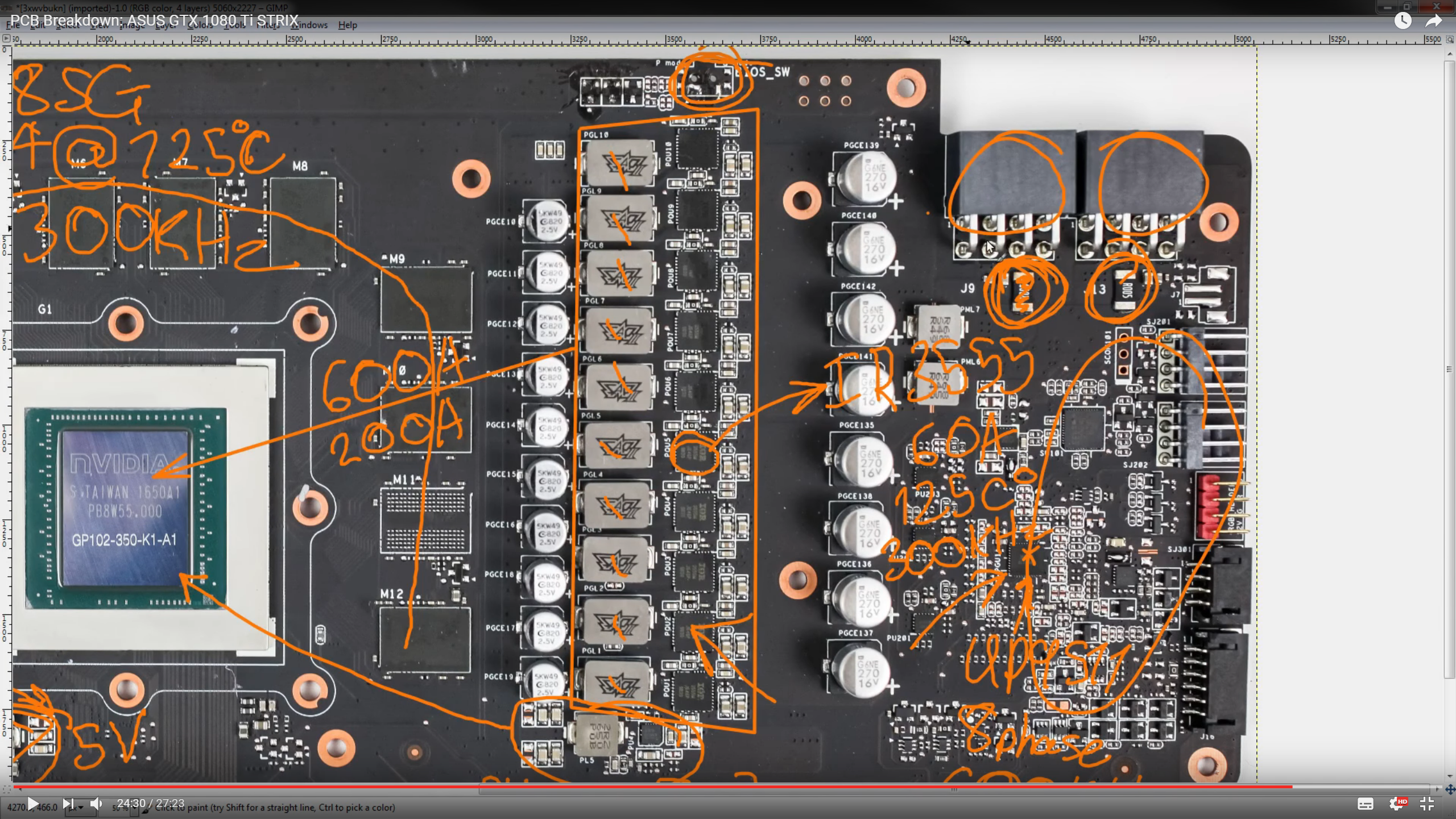Click the GIMP image menu arrow button

coord(6,39)
